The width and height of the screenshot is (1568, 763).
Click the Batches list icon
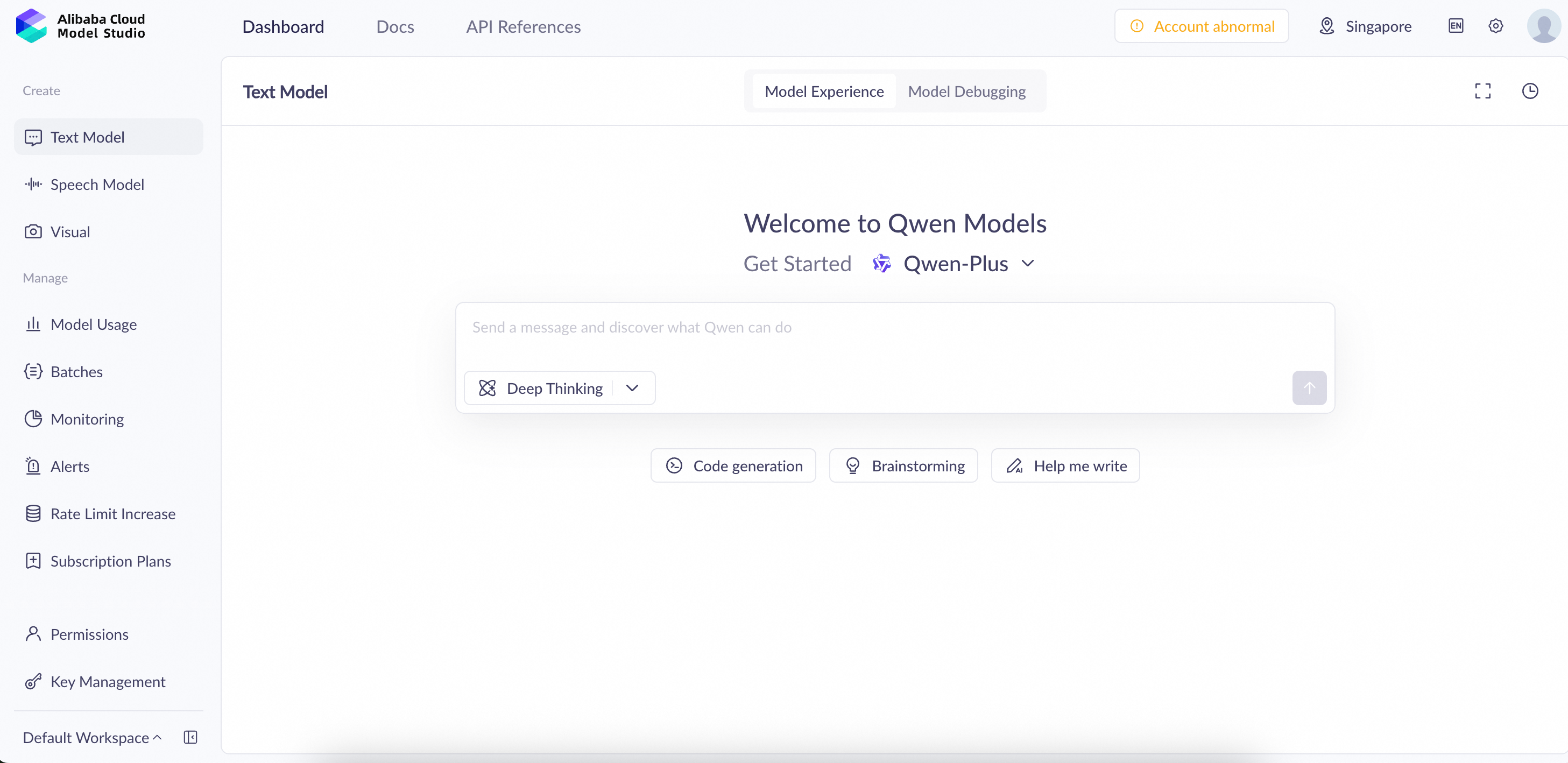click(33, 372)
